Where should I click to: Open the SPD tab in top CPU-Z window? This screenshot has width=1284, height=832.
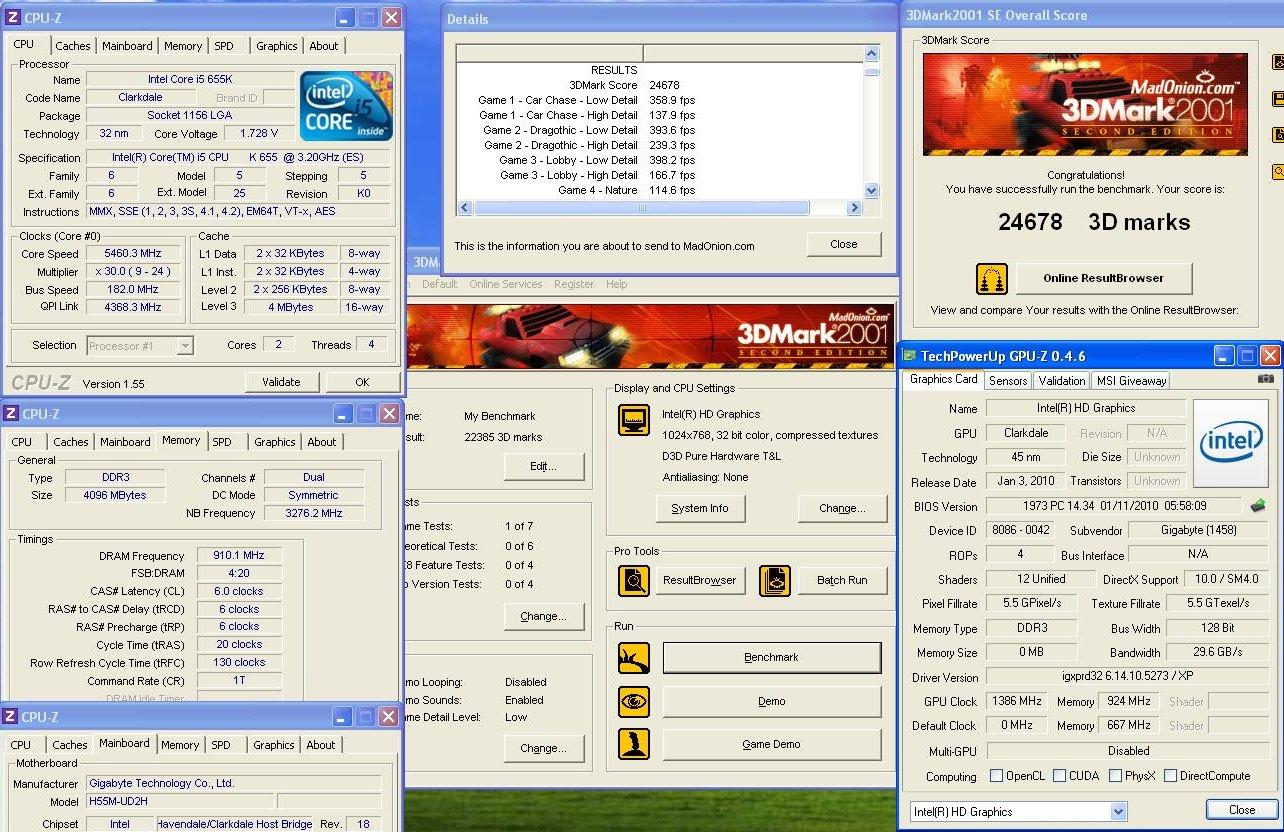coord(224,46)
